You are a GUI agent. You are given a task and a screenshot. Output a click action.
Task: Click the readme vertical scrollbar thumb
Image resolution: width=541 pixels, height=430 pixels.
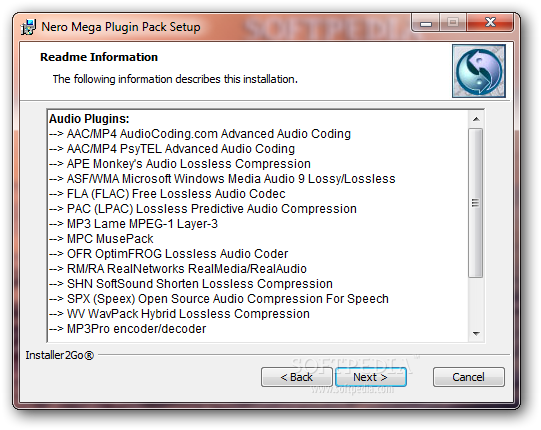[475, 203]
